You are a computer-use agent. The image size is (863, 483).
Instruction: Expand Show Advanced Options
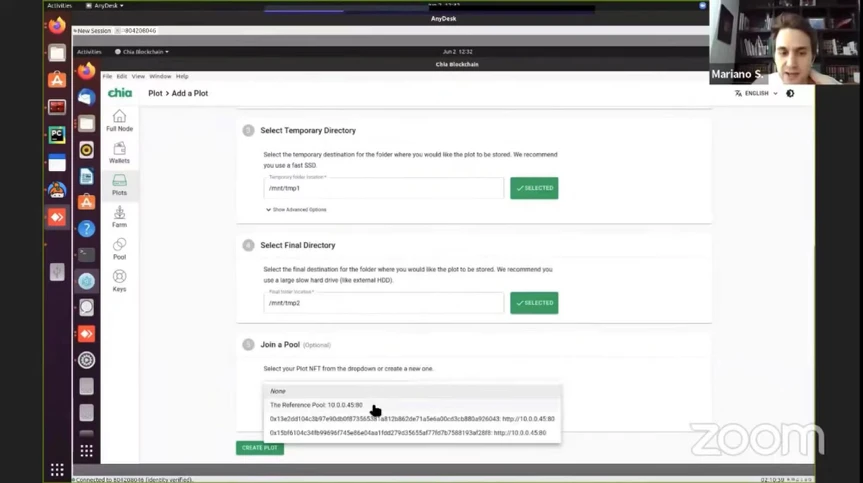coord(296,210)
